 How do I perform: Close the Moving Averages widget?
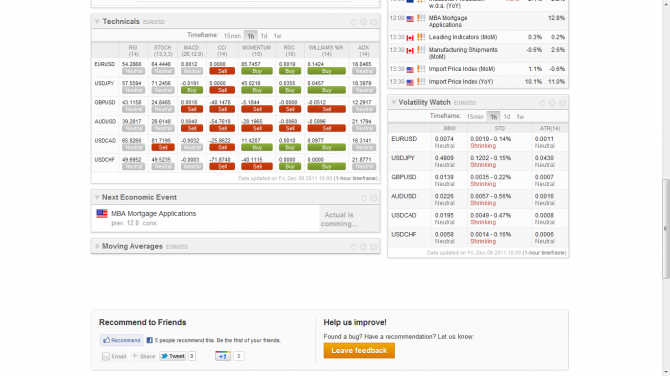point(373,247)
